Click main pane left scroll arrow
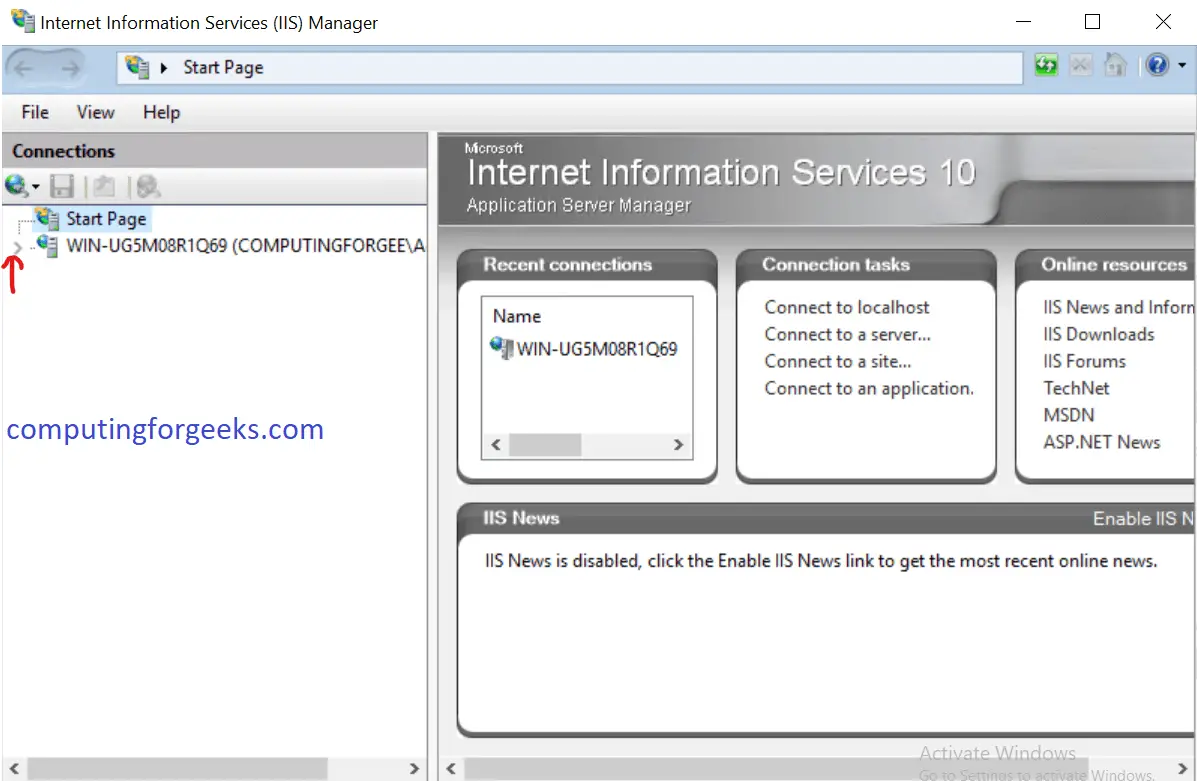This screenshot has width=1197, height=781. point(450,768)
